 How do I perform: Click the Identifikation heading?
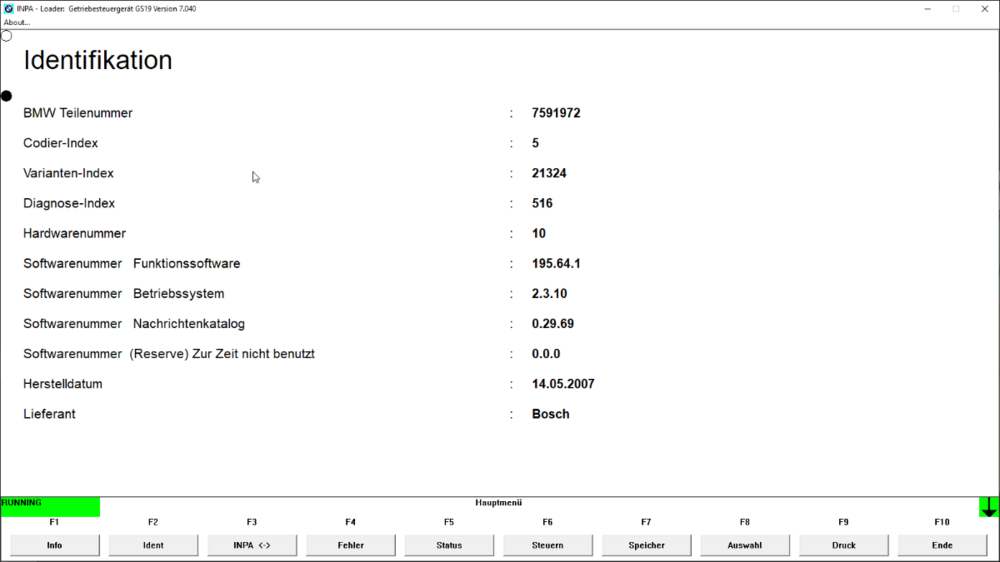98,61
